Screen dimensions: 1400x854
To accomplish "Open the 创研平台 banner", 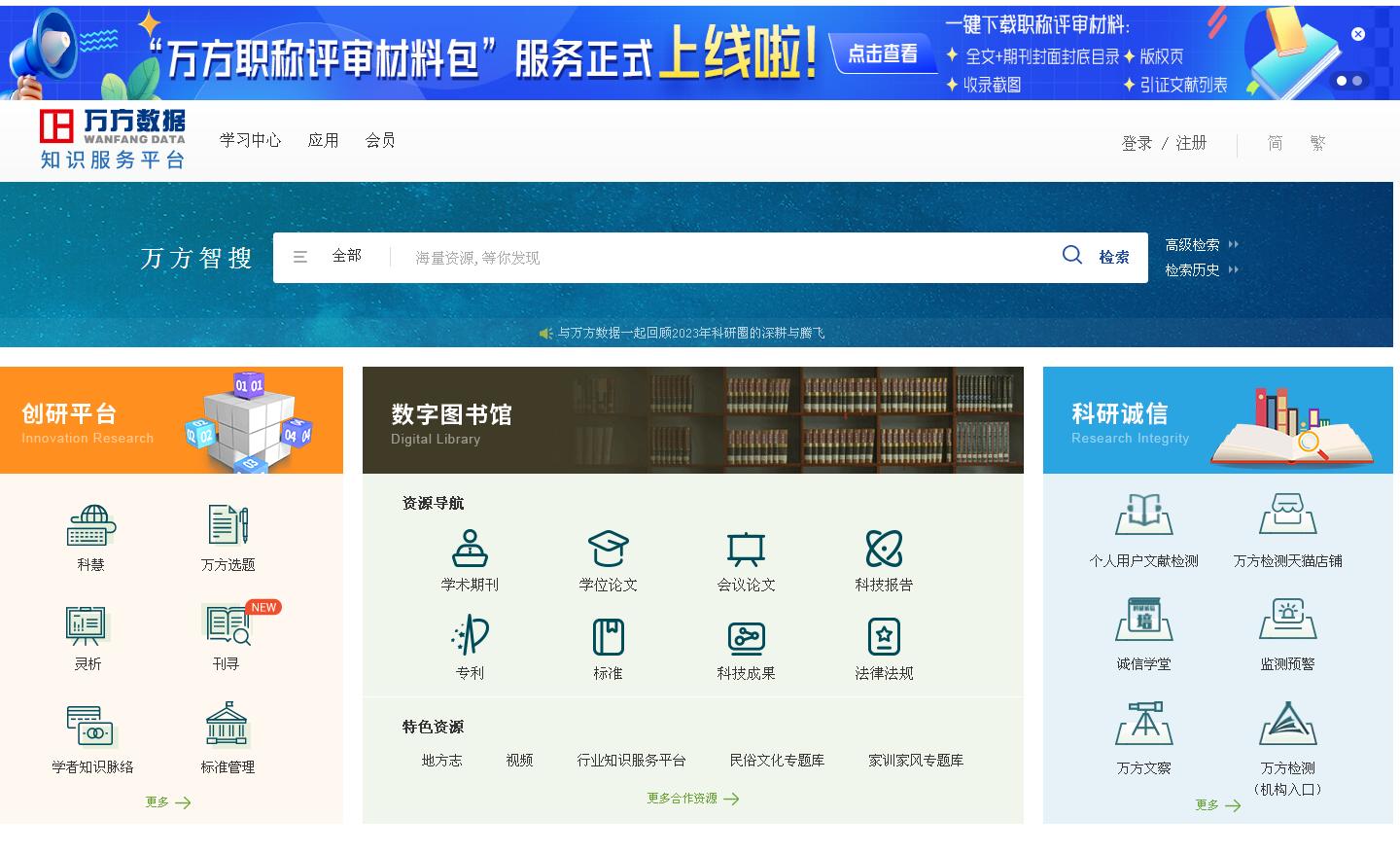I will tap(171, 420).
